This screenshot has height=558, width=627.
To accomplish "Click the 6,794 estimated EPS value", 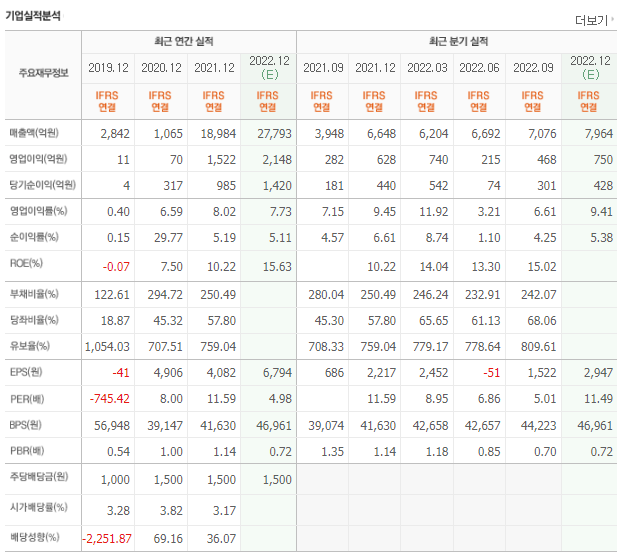I will [277, 373].
